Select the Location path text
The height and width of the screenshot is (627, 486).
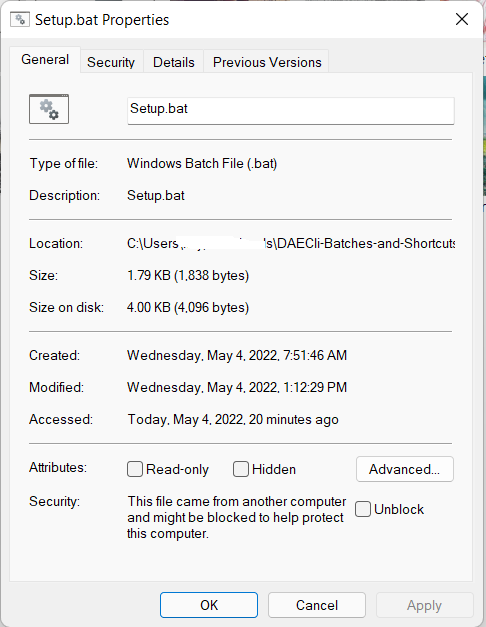click(291, 243)
